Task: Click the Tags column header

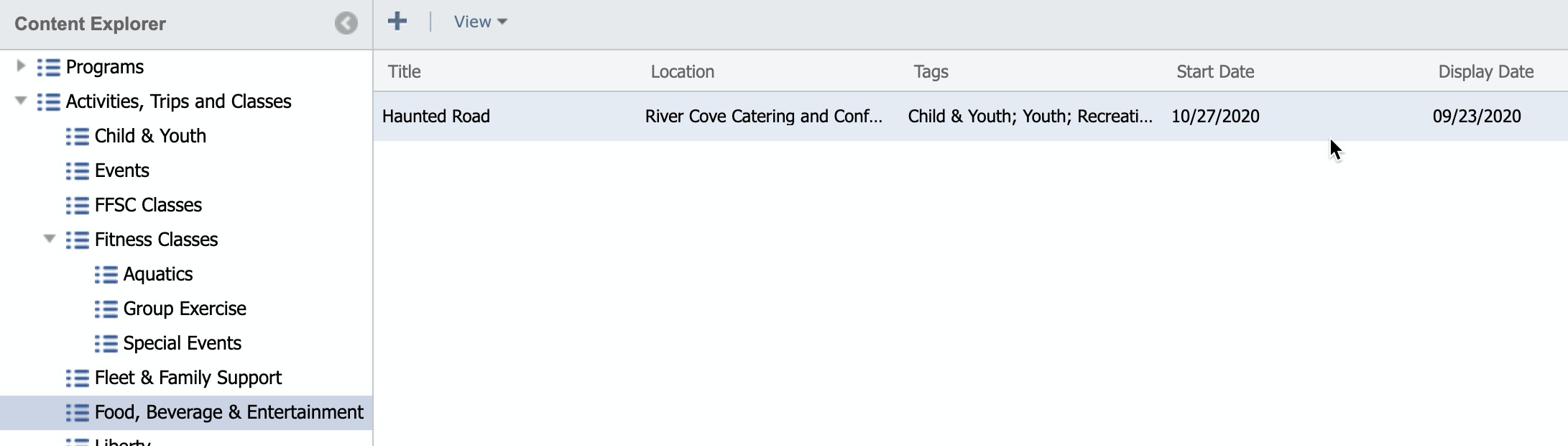Action: point(931,71)
